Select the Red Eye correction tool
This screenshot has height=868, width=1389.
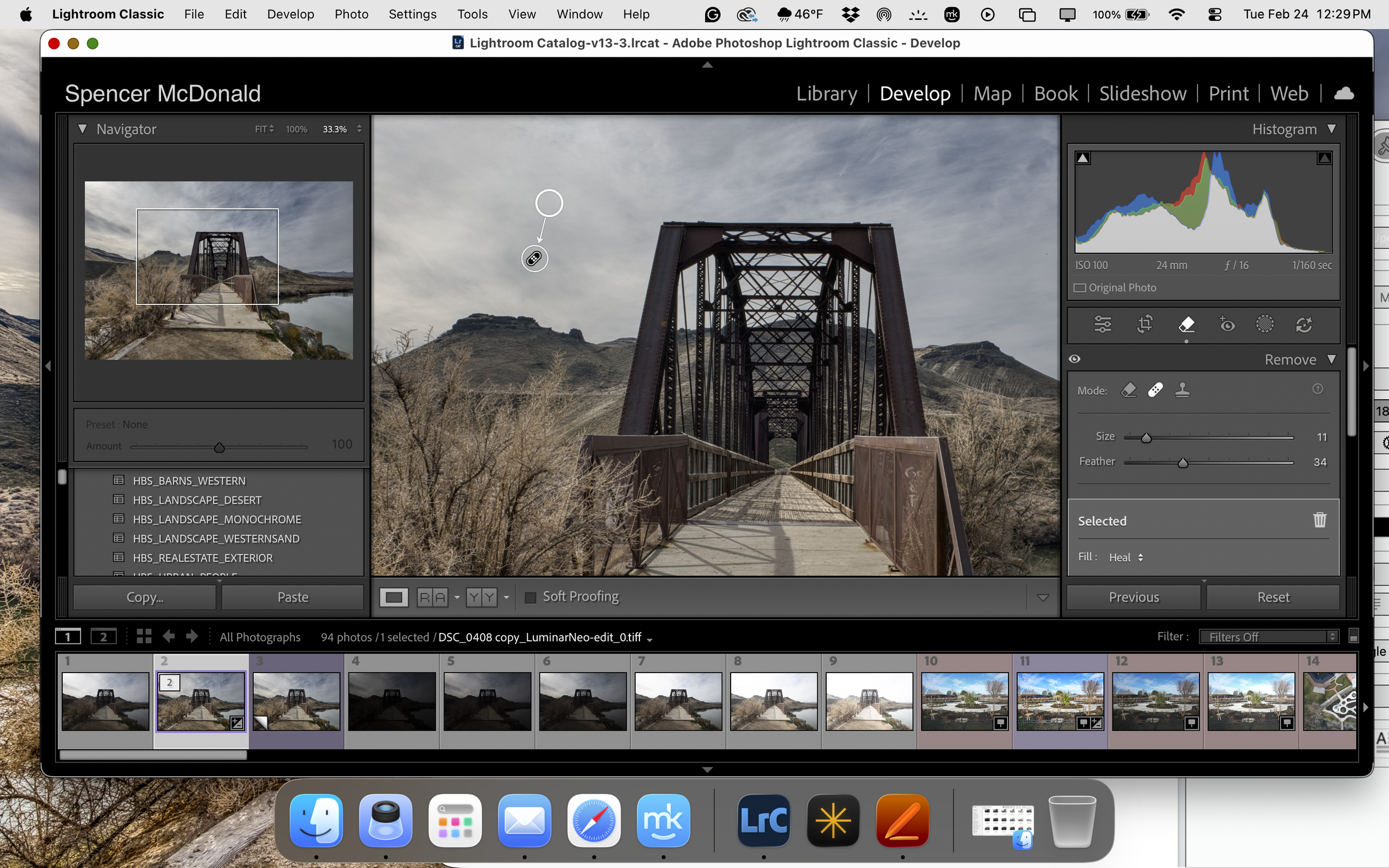[x=1228, y=324]
